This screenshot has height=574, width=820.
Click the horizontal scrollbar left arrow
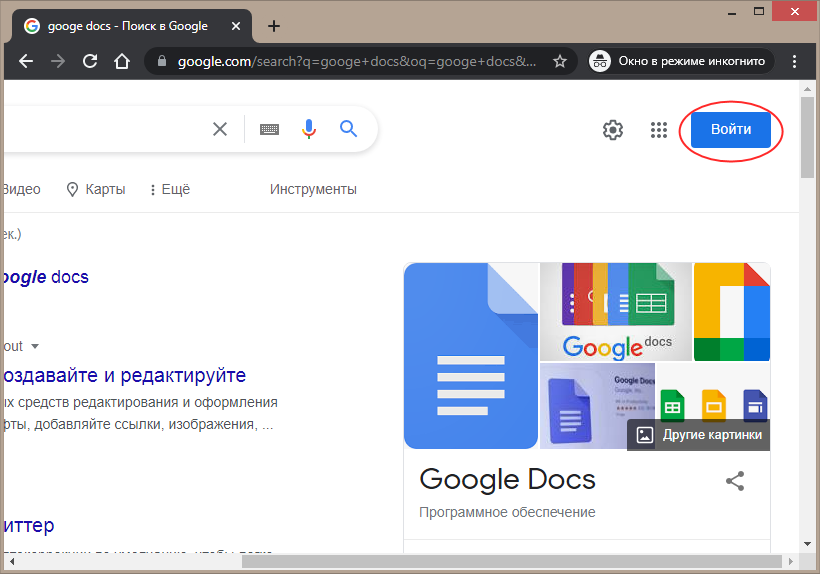pyautogui.click(x=12, y=561)
